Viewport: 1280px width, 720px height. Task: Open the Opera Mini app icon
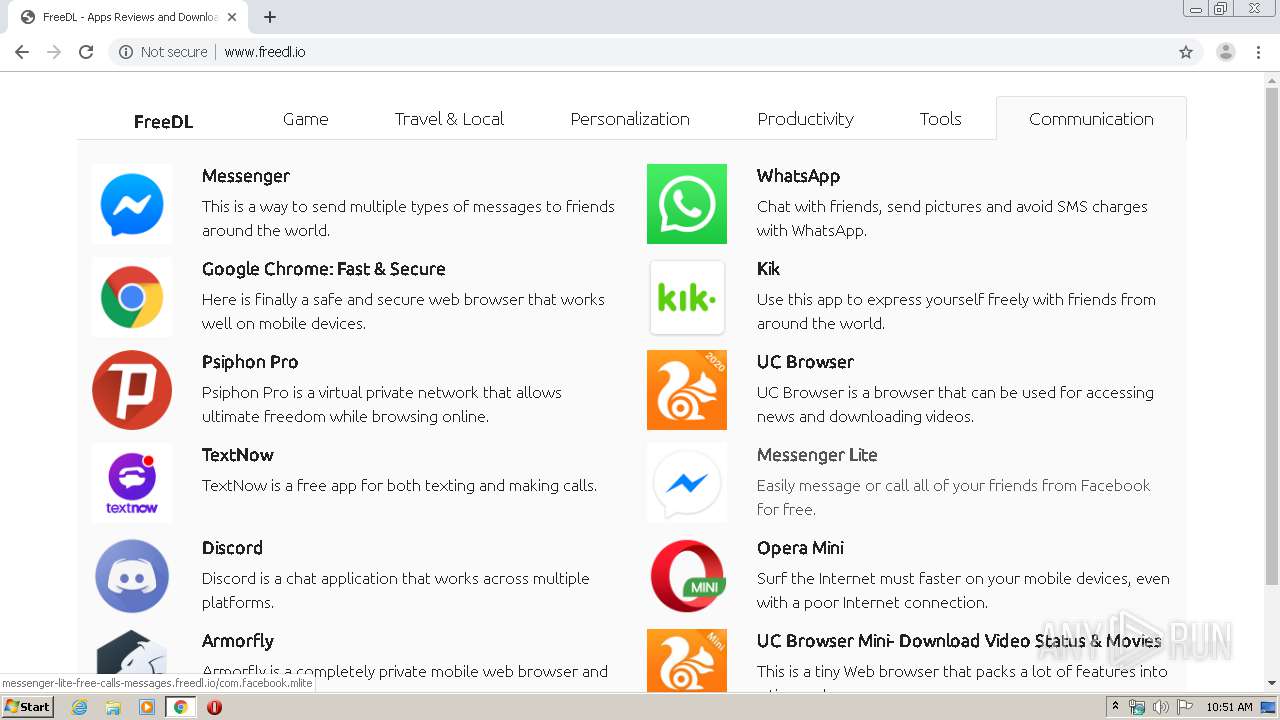pyautogui.click(x=687, y=576)
